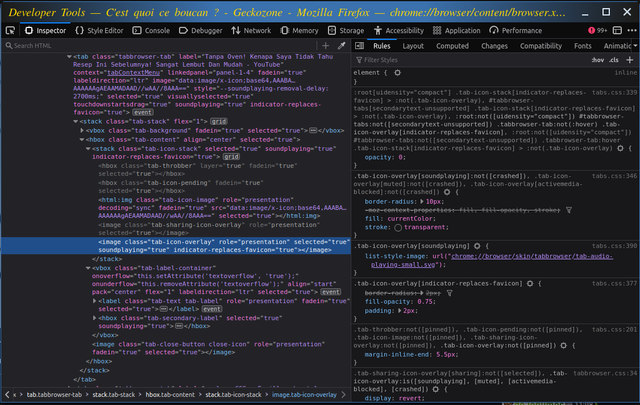This screenshot has height=405, width=640.
Task: Open the Accessibility panel
Action: click(399, 31)
